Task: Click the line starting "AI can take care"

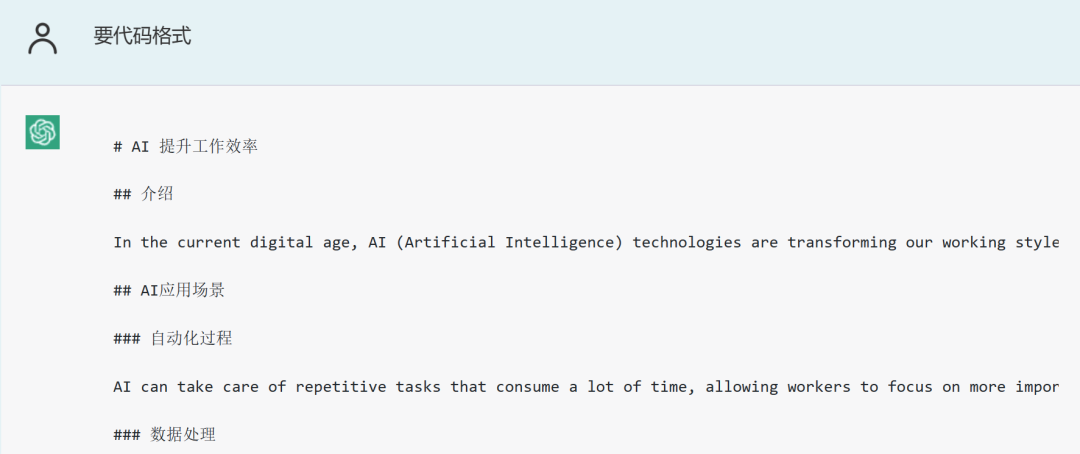Action: [585, 387]
